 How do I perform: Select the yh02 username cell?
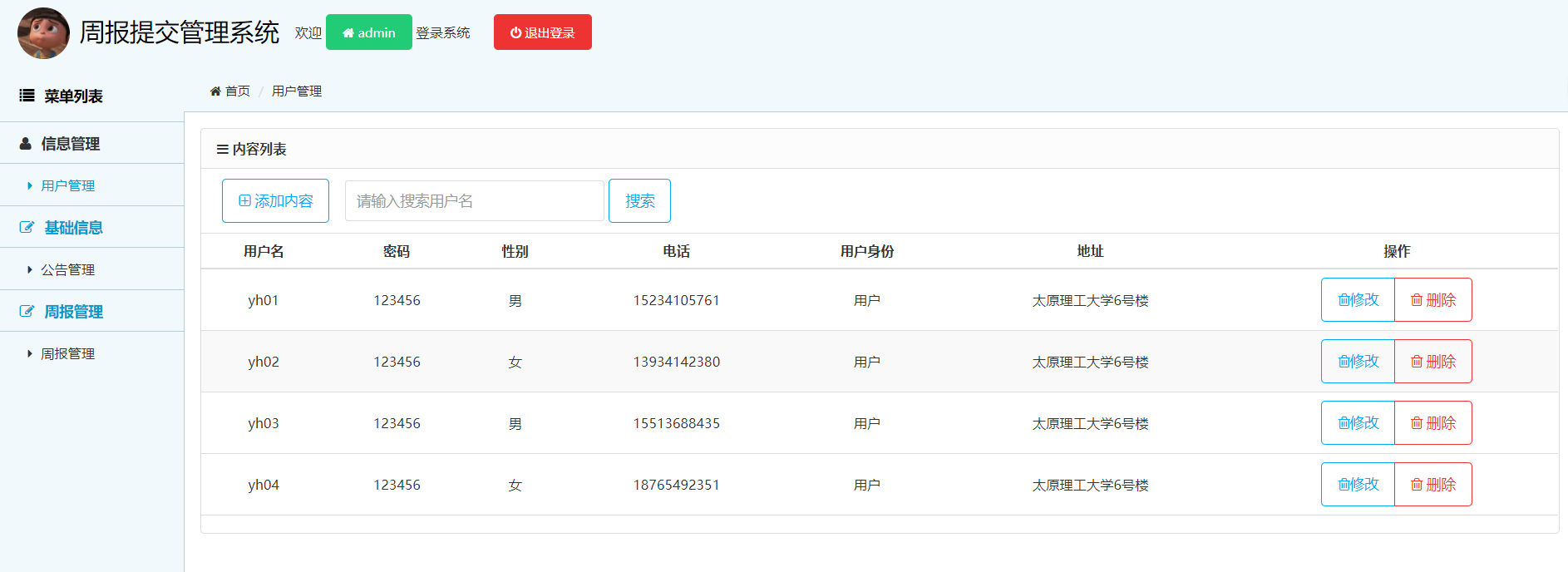[x=264, y=362]
